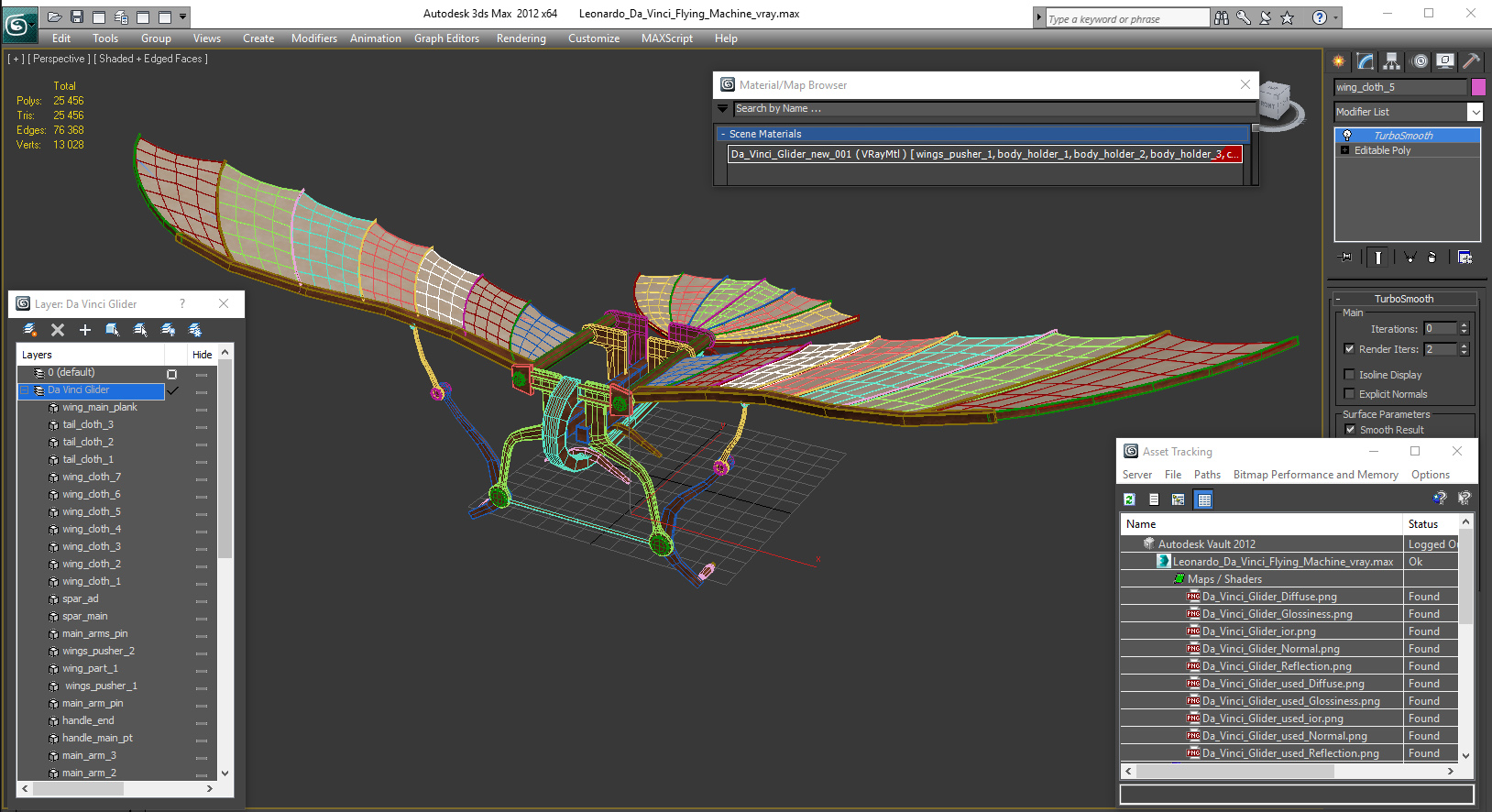Collapse the TurboSmooth rollout header
The height and width of the screenshot is (812, 1492).
tap(1403, 299)
